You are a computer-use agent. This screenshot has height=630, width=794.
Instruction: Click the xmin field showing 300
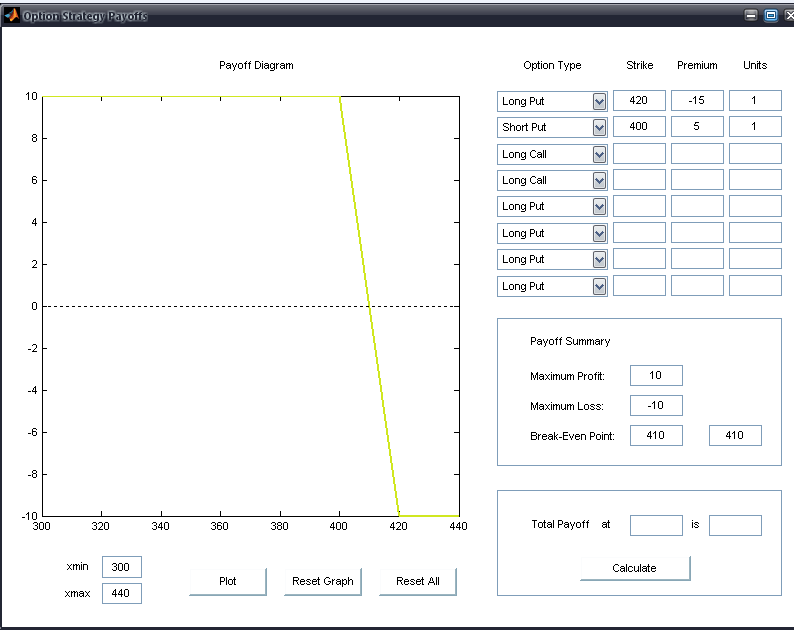point(122,567)
